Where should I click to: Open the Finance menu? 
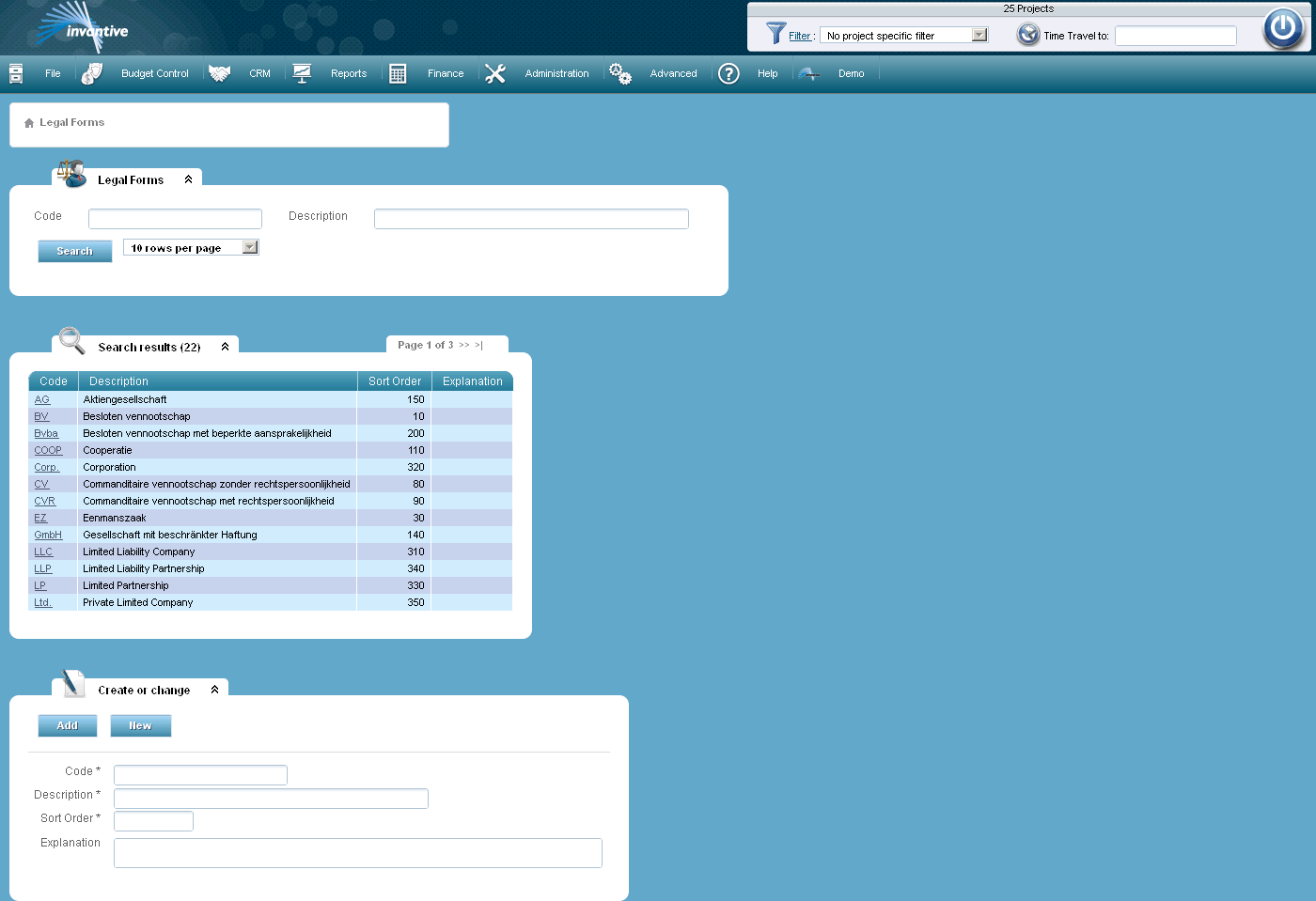pyautogui.click(x=446, y=73)
